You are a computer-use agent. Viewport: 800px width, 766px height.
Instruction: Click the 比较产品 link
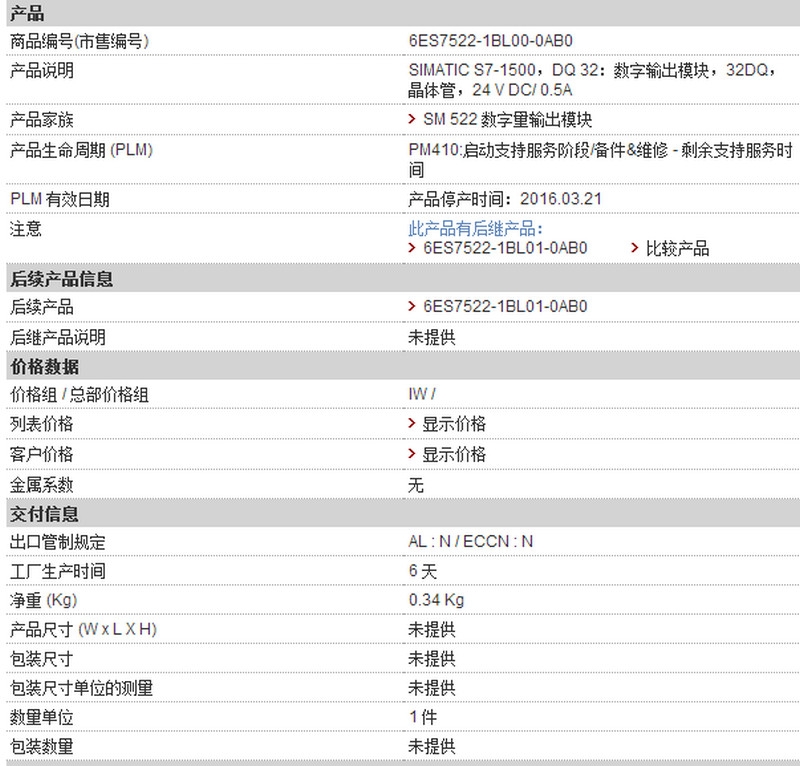677,249
